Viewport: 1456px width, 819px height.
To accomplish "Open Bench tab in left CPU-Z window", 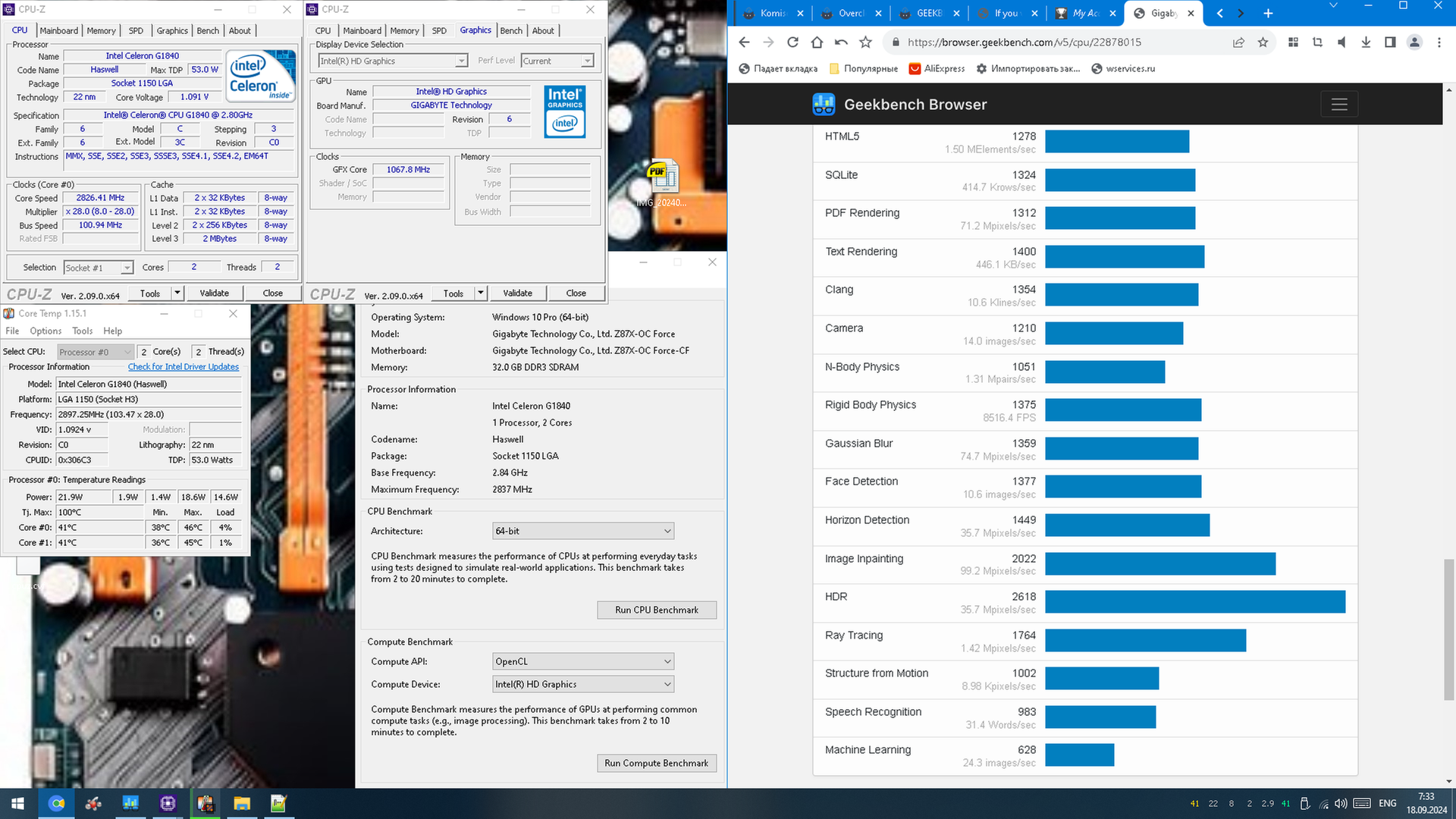I will click(x=208, y=30).
